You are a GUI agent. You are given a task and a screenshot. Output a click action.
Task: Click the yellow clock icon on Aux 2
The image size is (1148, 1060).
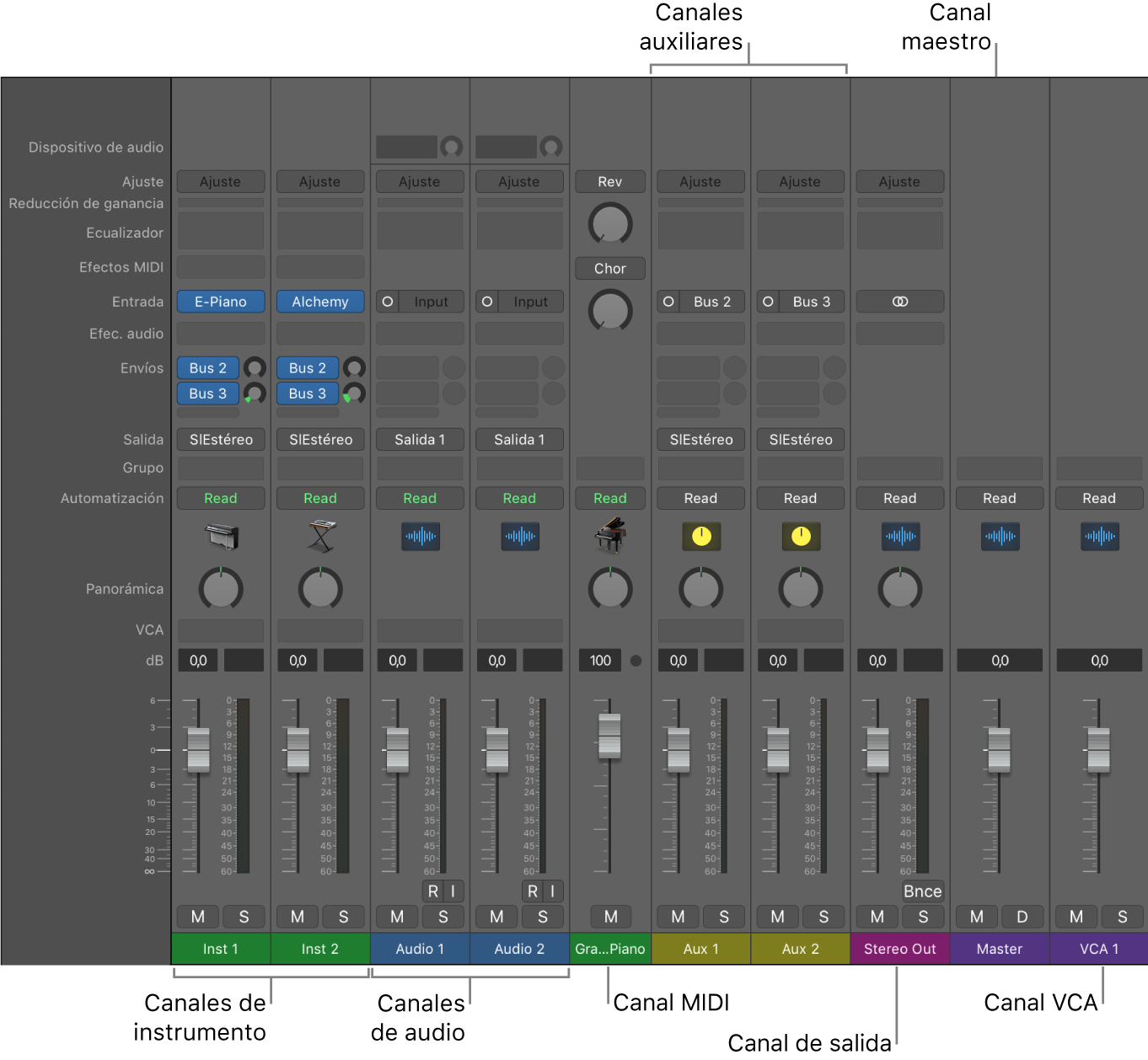pos(801,536)
